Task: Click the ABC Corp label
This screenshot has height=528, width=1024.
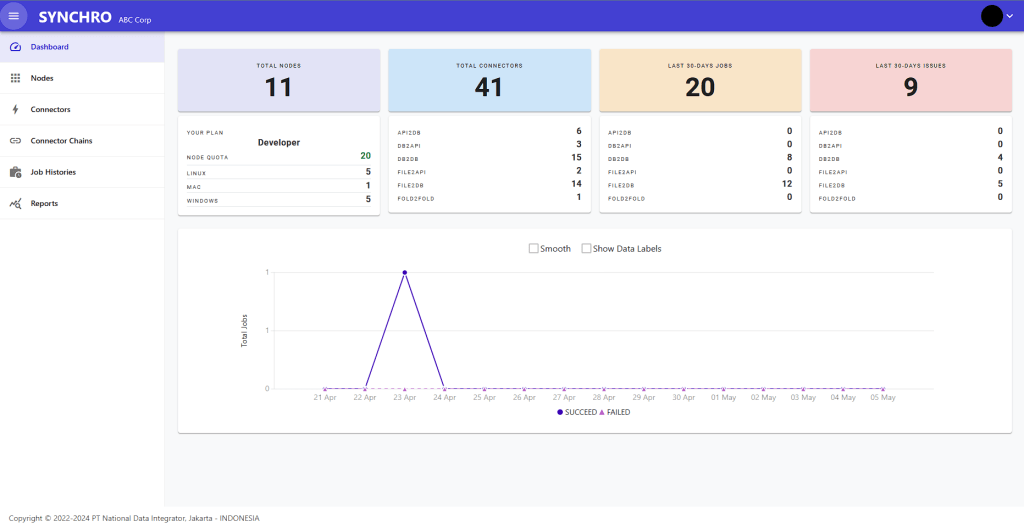Action: click(135, 20)
